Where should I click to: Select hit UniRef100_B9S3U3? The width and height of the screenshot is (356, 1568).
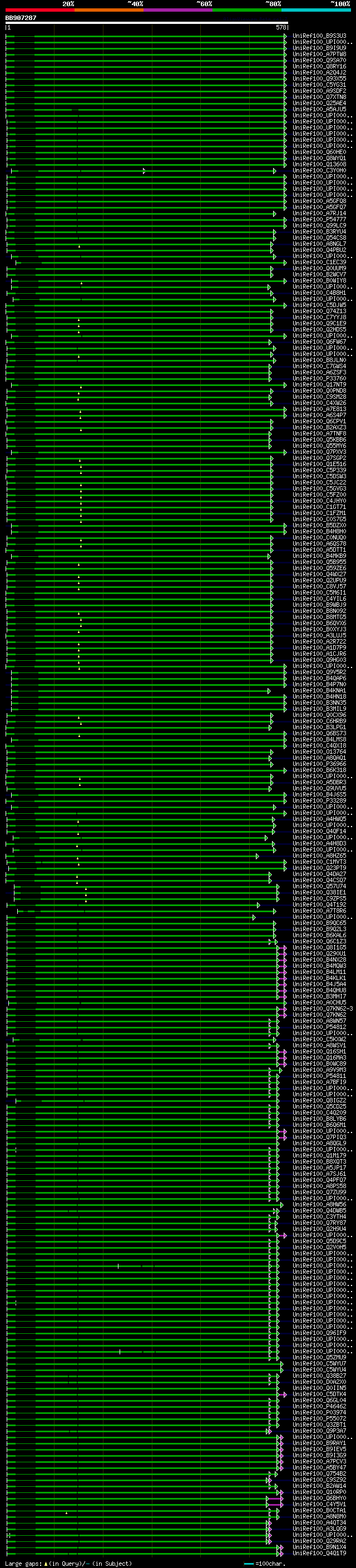pos(319,36)
